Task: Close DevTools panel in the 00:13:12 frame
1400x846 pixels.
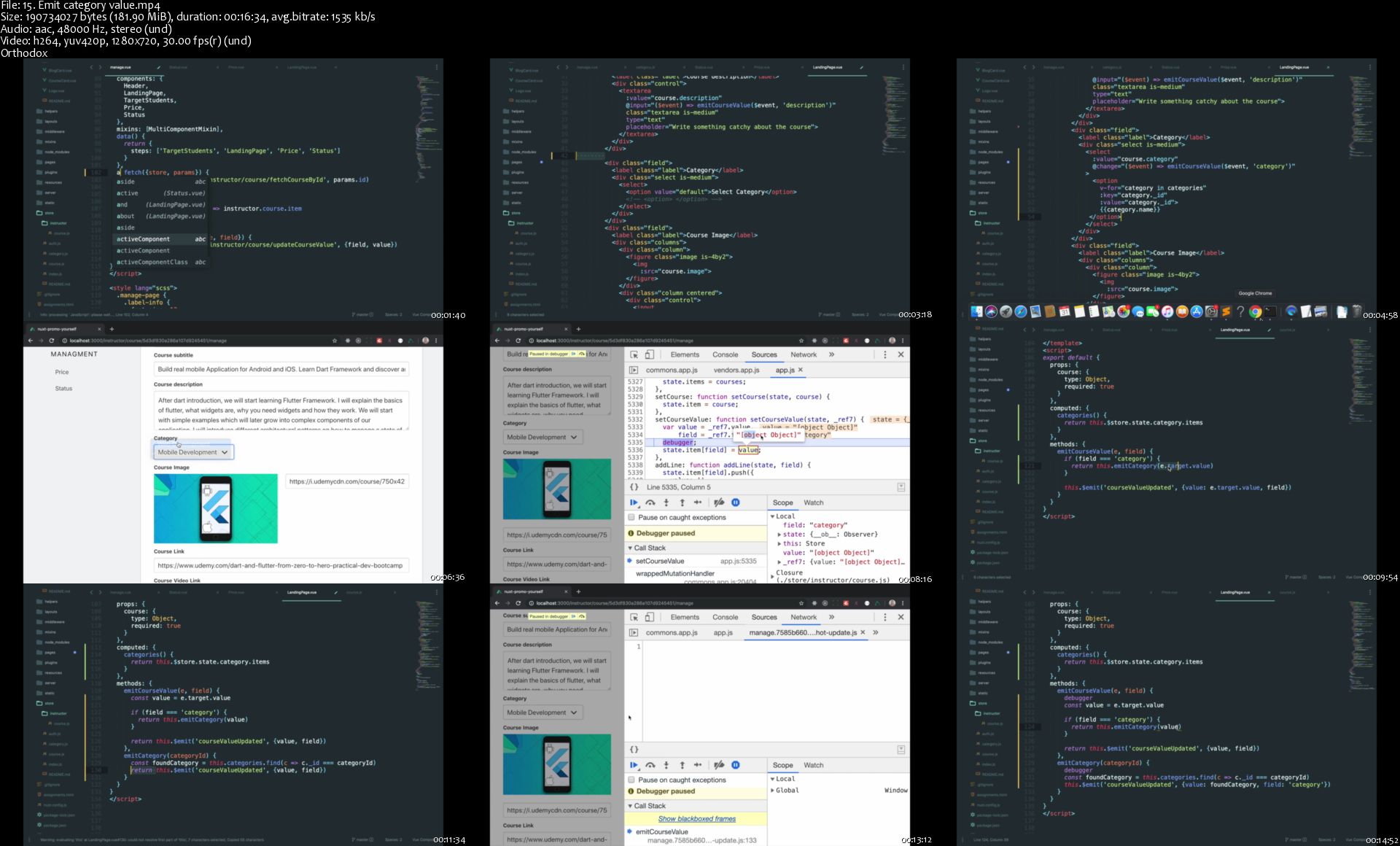Action: pyautogui.click(x=901, y=617)
